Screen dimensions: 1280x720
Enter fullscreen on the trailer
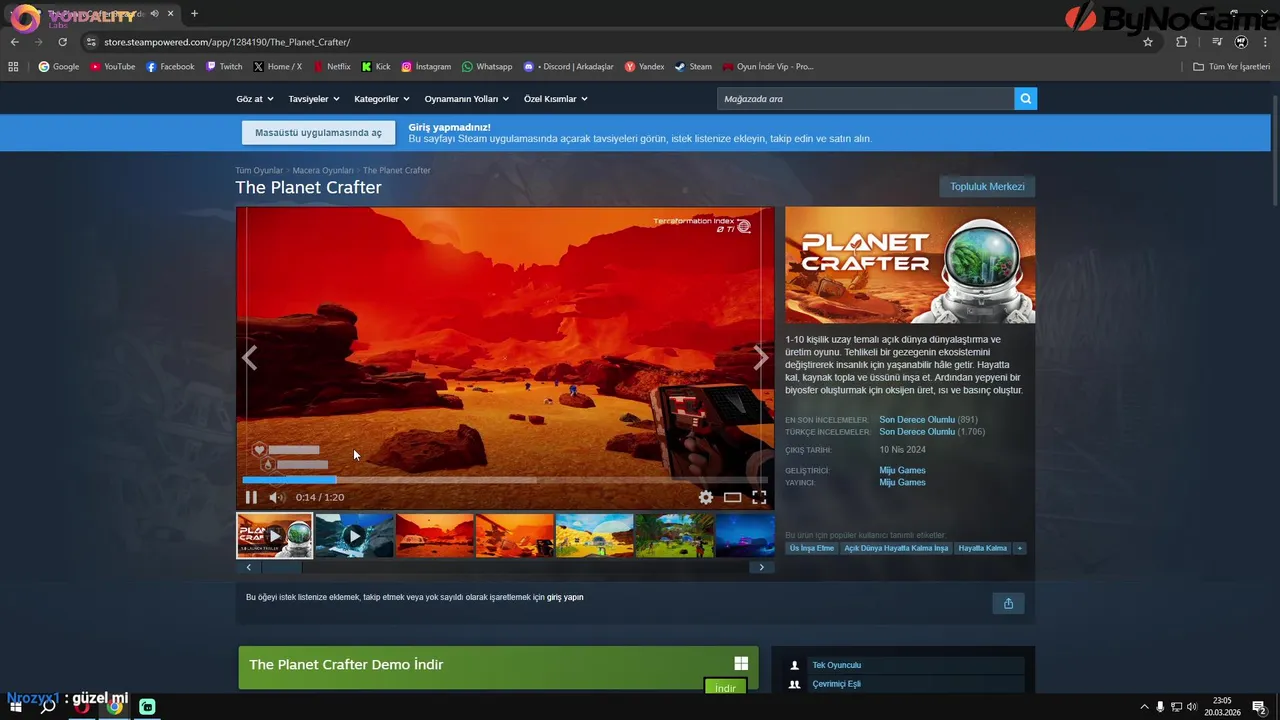(x=759, y=497)
